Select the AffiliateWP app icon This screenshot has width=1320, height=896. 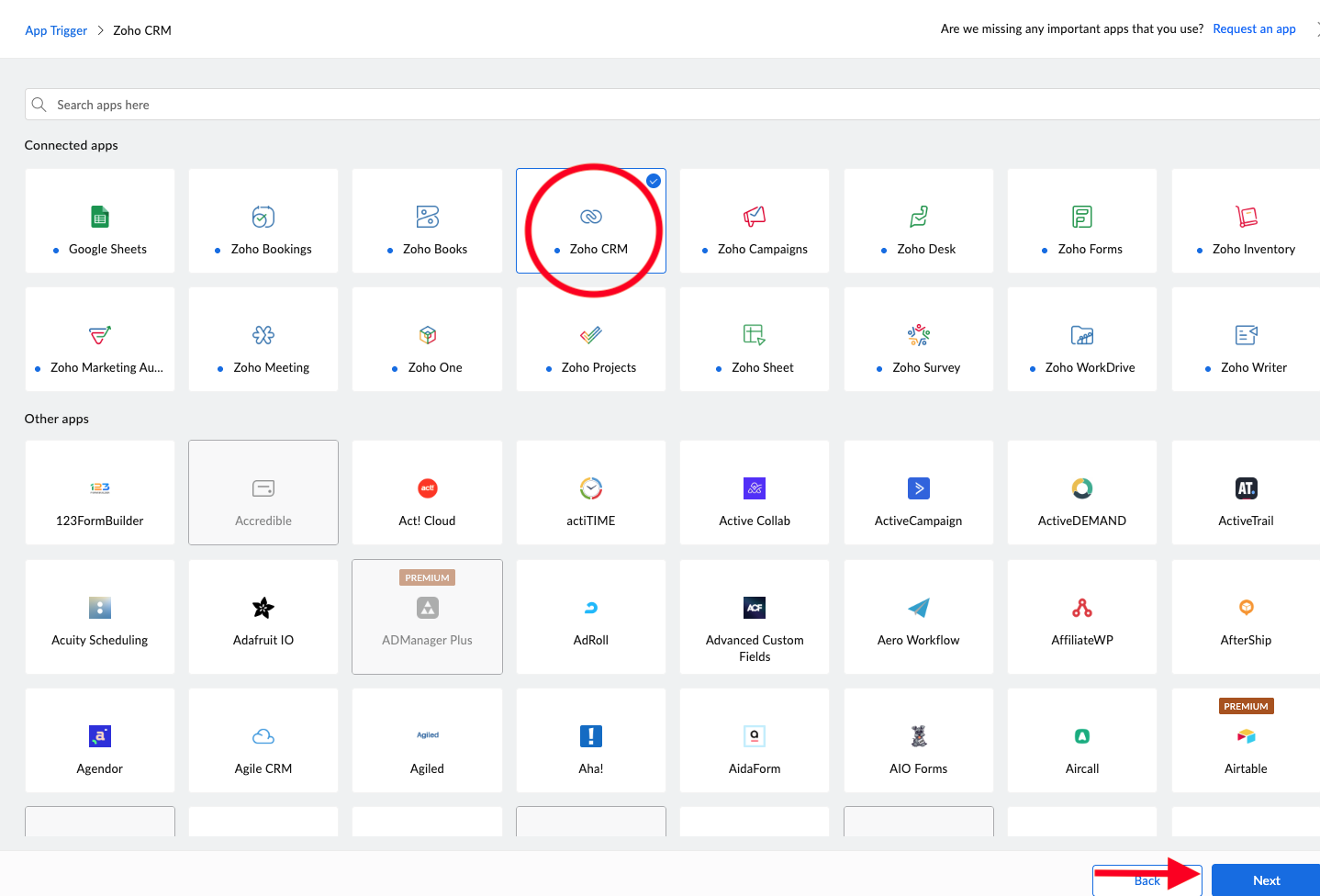pos(1082,608)
